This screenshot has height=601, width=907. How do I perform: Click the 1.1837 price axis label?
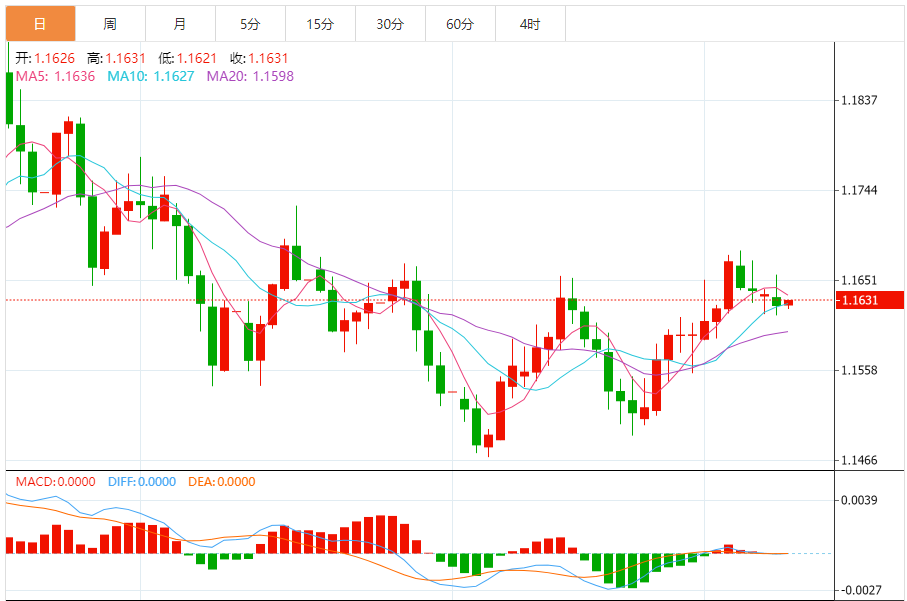pos(860,100)
